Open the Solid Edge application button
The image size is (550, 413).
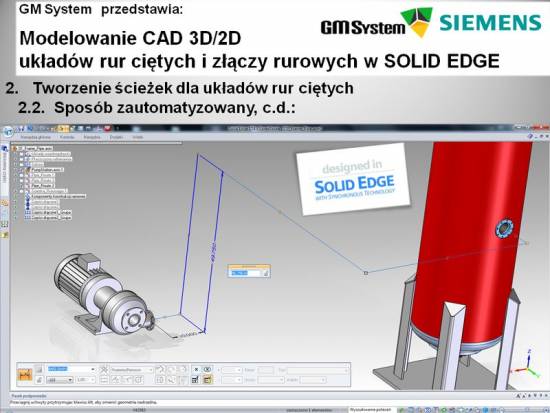click(8, 132)
